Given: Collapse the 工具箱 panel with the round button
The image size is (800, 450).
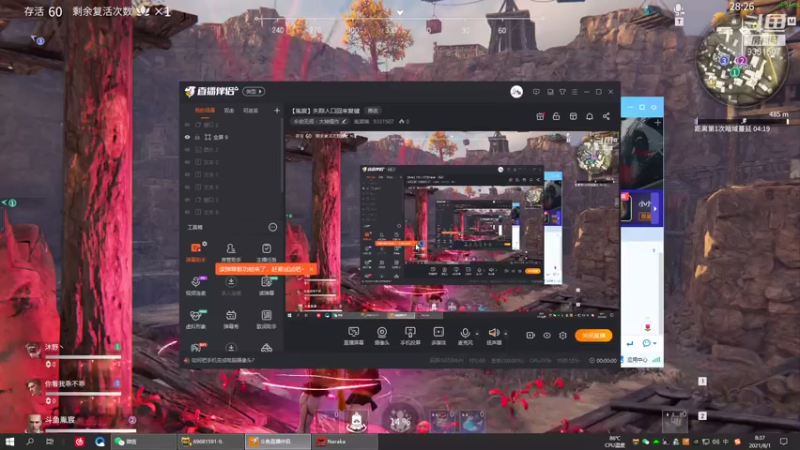Looking at the screenshot, I should pyautogui.click(x=273, y=227).
